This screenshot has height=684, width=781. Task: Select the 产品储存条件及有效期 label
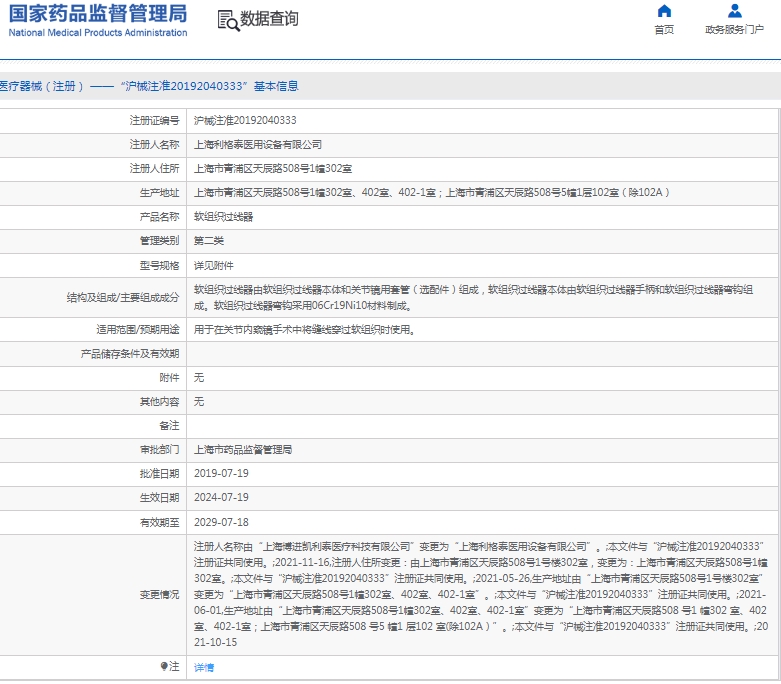(x=130, y=354)
